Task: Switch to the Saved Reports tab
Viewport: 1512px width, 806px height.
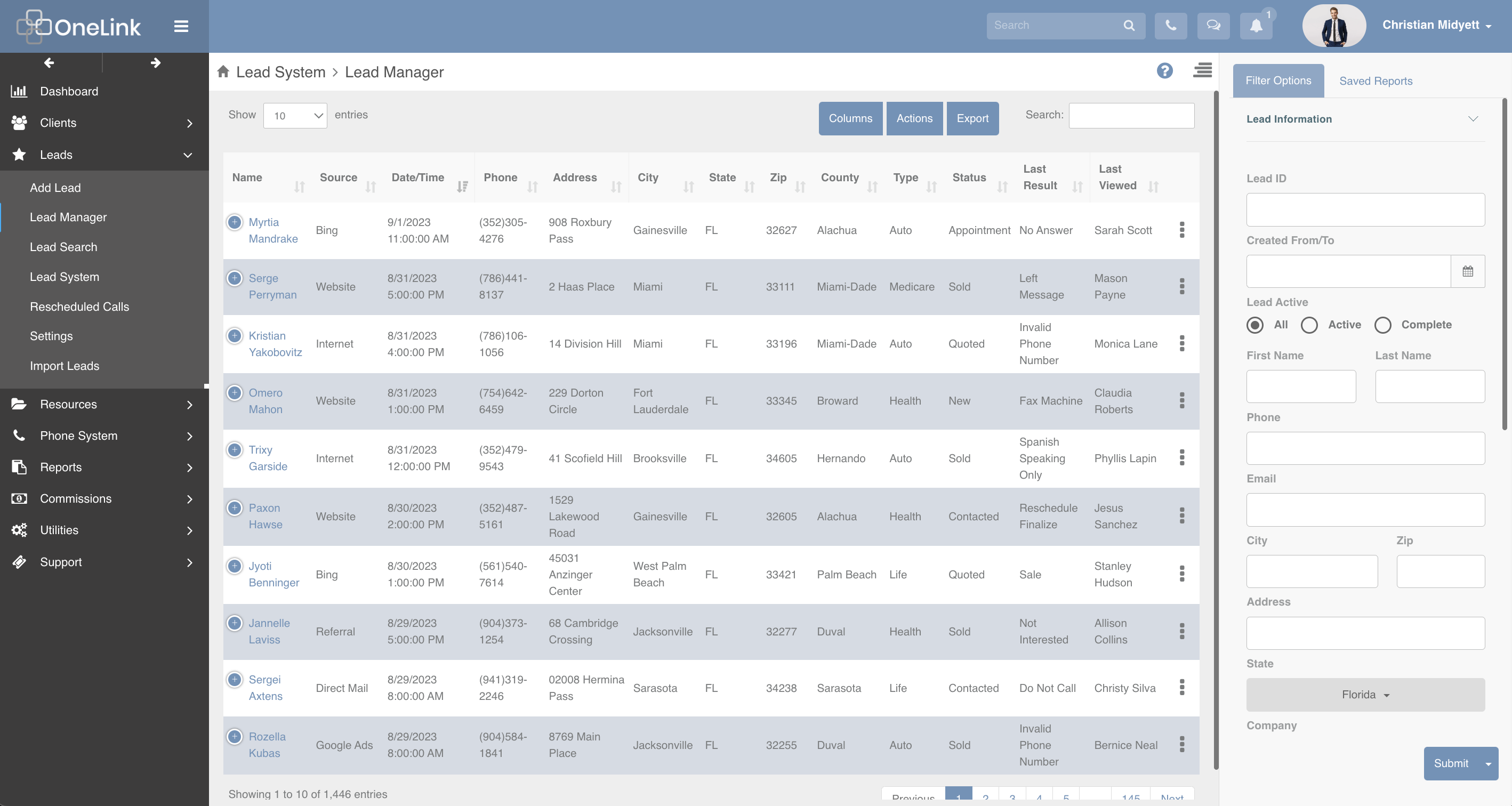Action: pyautogui.click(x=1376, y=81)
